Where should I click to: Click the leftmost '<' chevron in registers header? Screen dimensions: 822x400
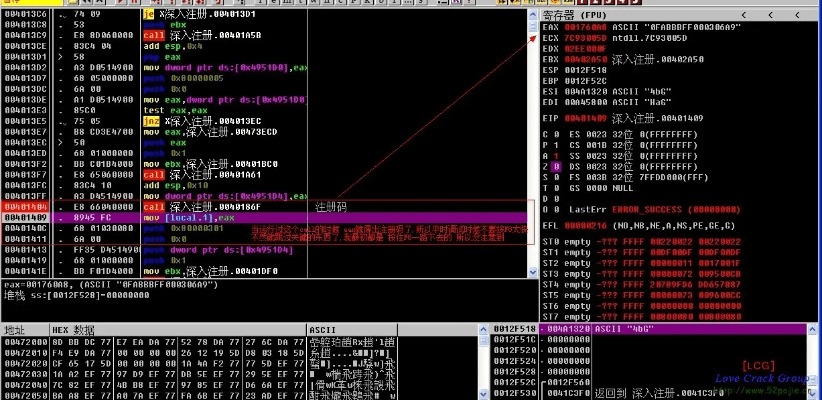tap(743, 15)
